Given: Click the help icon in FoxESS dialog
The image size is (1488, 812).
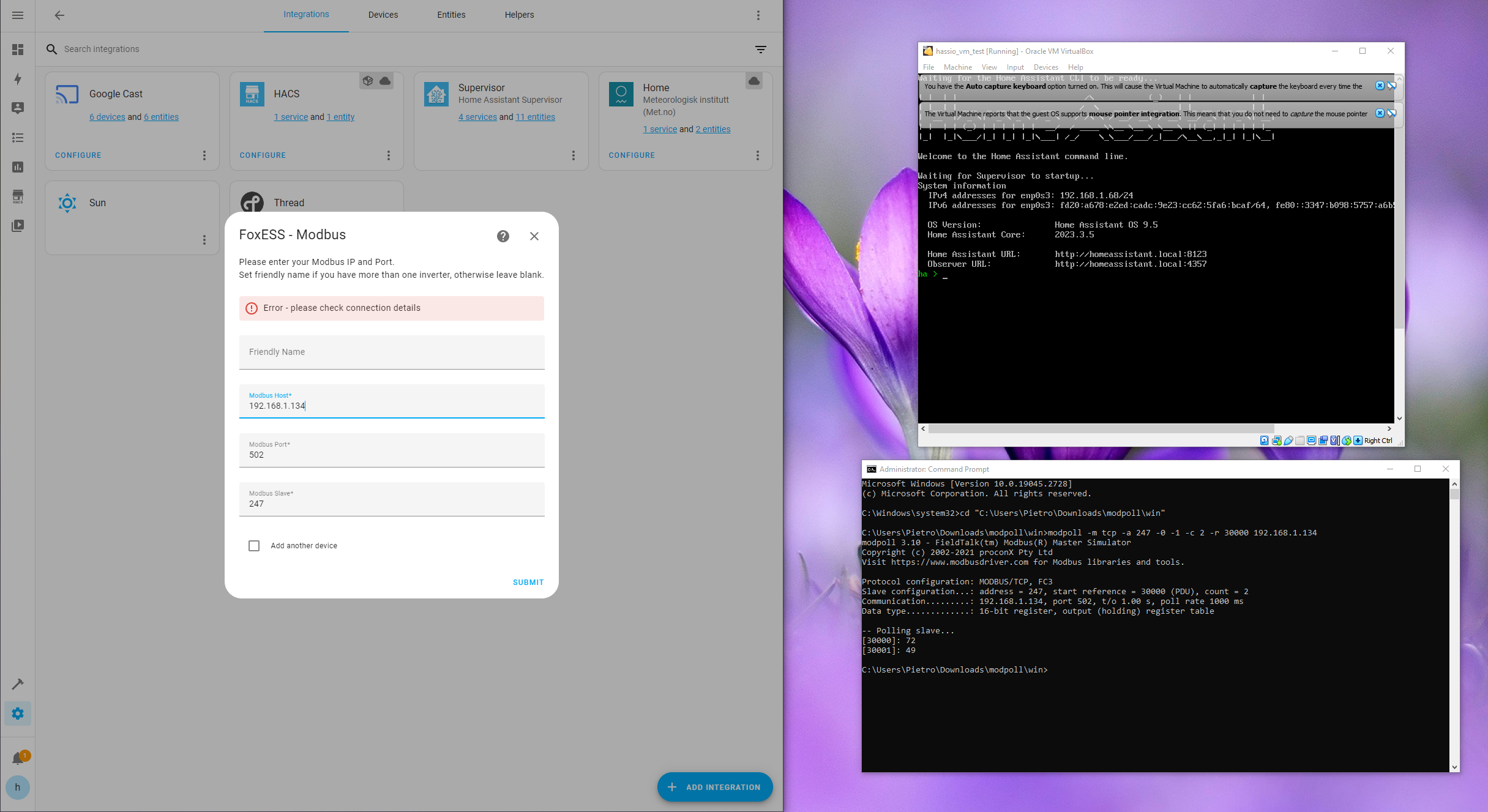Looking at the screenshot, I should pos(503,236).
